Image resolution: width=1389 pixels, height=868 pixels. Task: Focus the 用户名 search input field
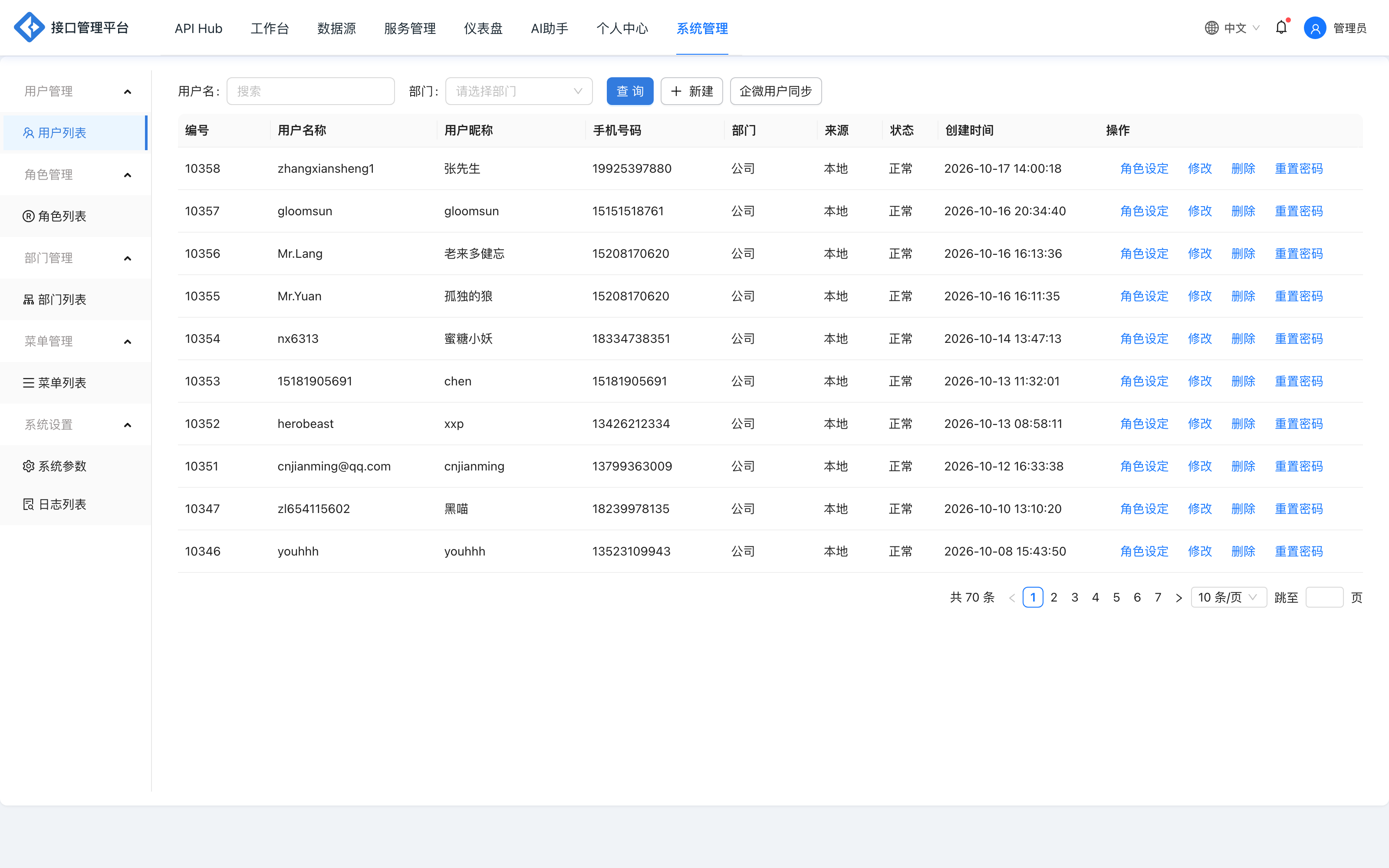click(x=310, y=91)
